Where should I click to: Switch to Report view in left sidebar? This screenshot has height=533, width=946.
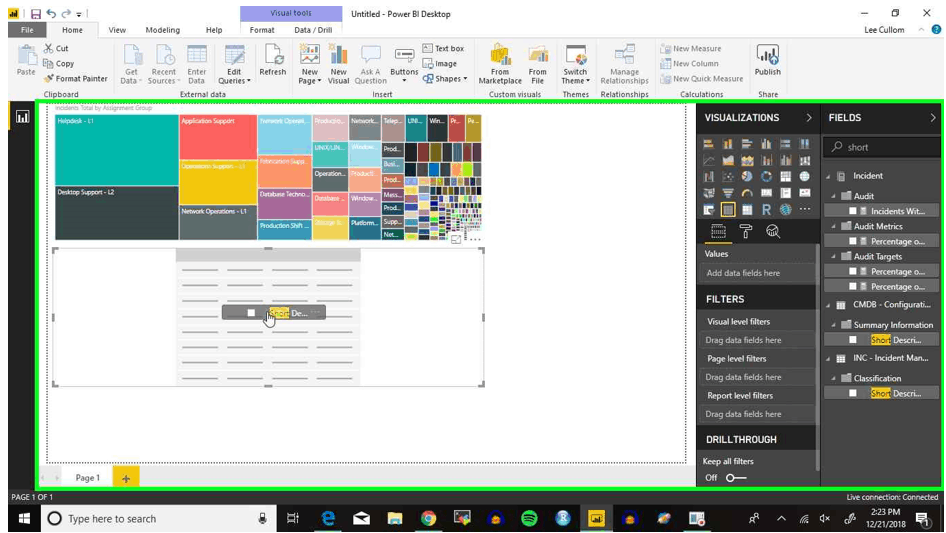tap(22, 117)
